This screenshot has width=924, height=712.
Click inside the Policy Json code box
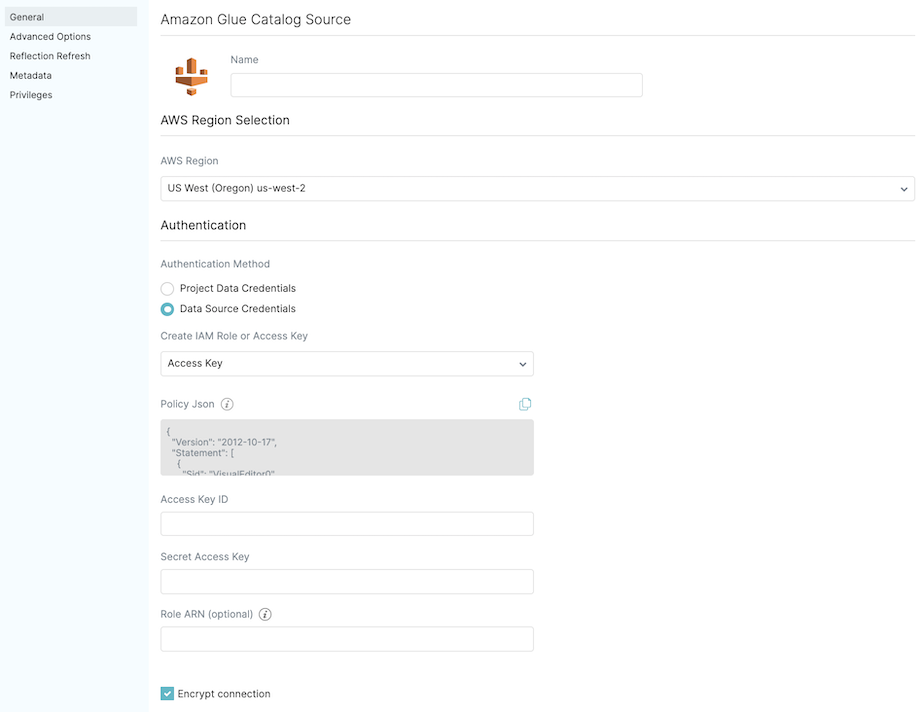(x=346, y=447)
